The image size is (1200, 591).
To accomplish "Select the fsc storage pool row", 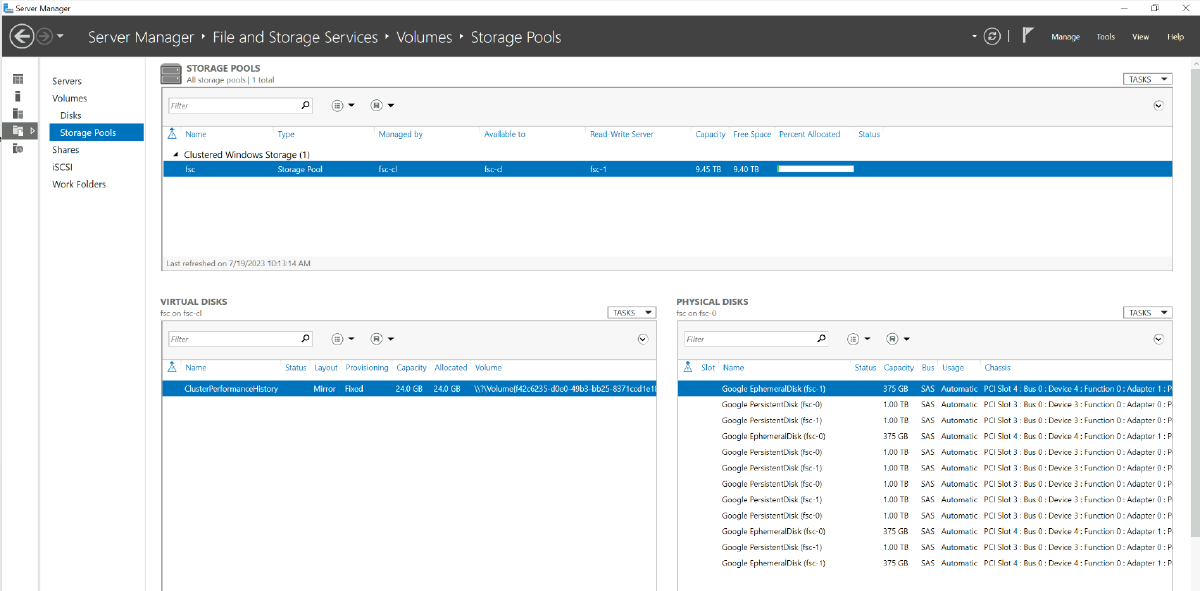I will point(400,169).
